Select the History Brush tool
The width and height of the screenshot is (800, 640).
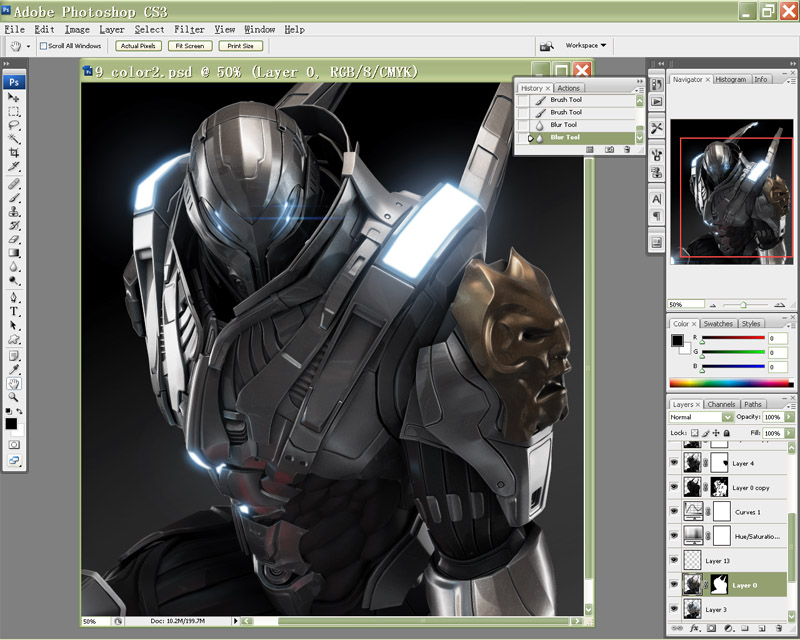click(14, 226)
